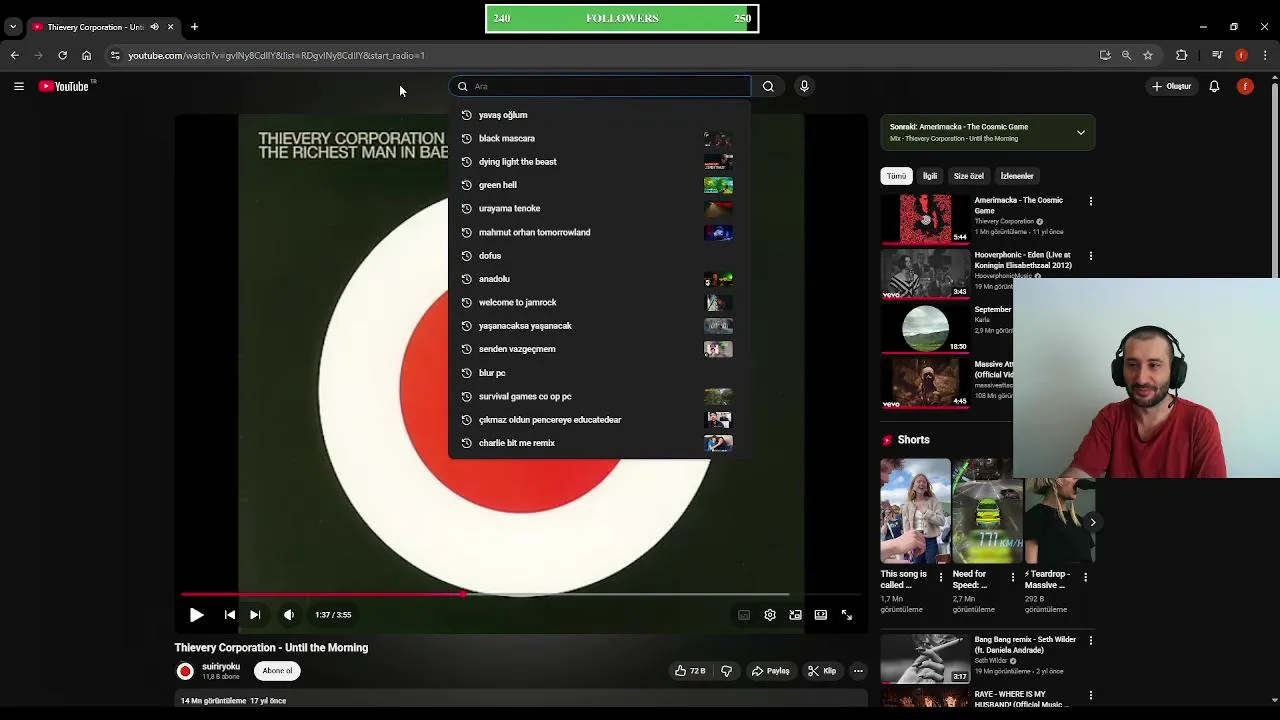The image size is (1280, 720).
Task: Select 'mahmut orhan tomorrowland' suggestion
Action: click(599, 232)
